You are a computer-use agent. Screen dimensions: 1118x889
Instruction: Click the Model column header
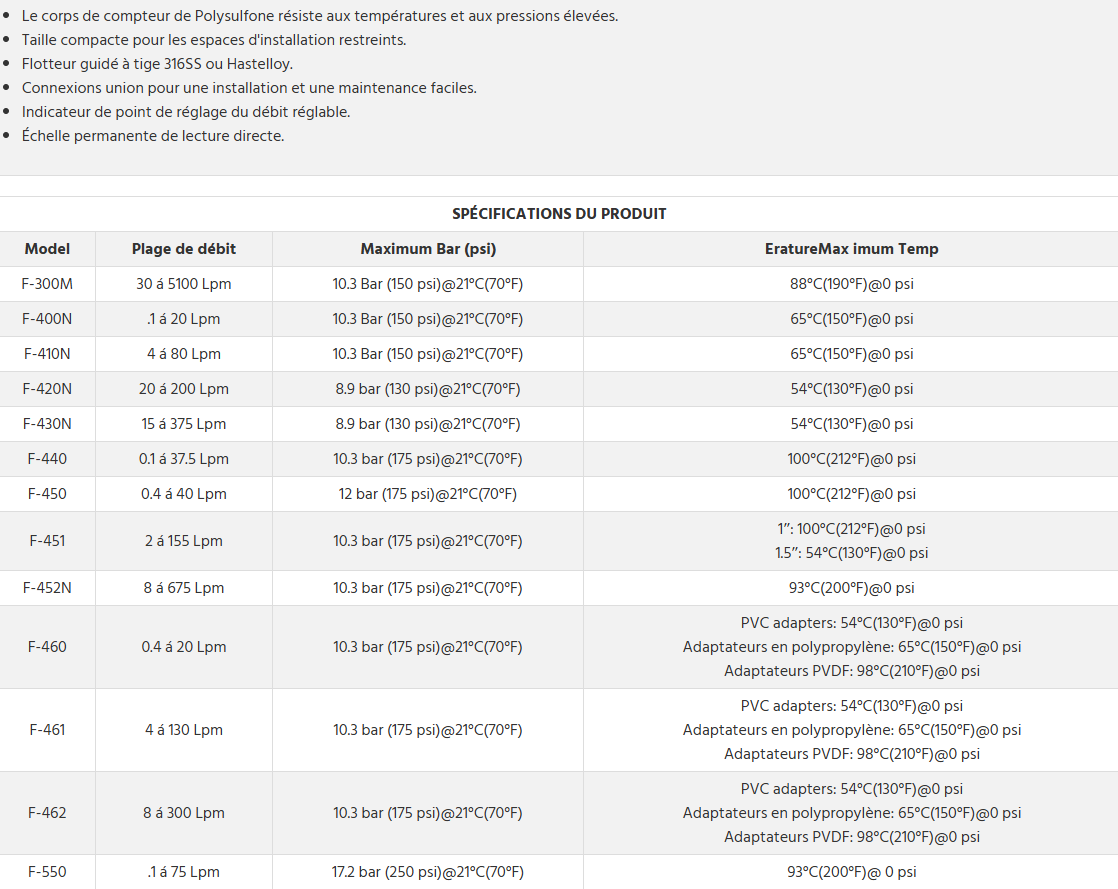[x=47, y=249]
